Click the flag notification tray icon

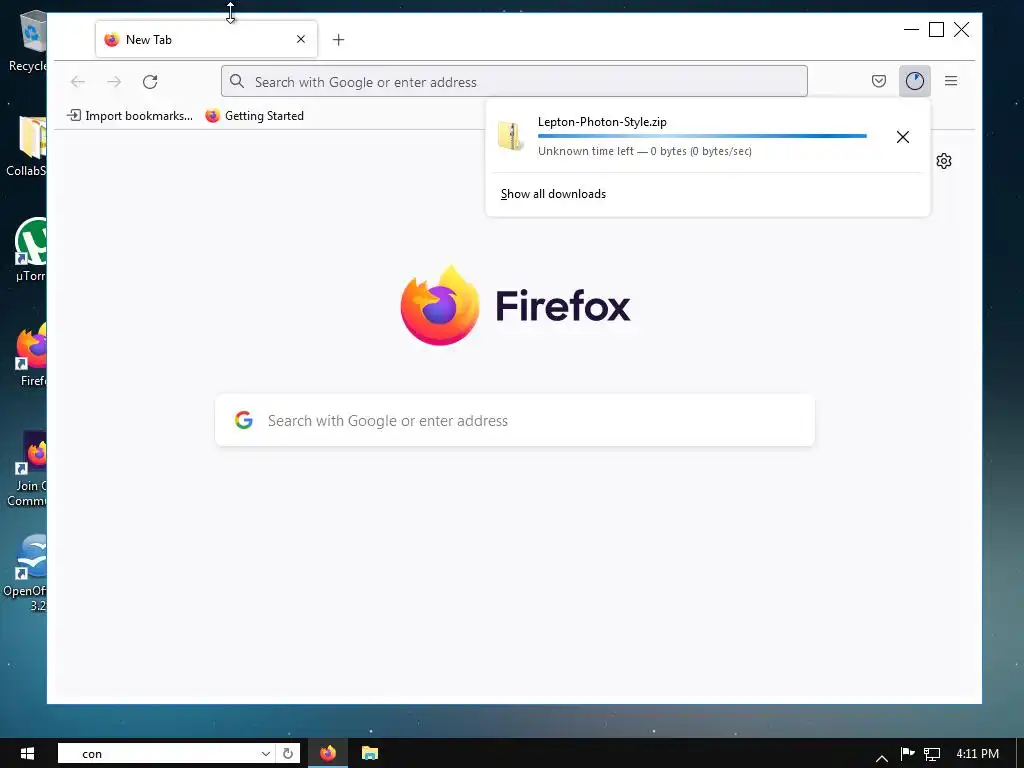pyautogui.click(x=907, y=754)
